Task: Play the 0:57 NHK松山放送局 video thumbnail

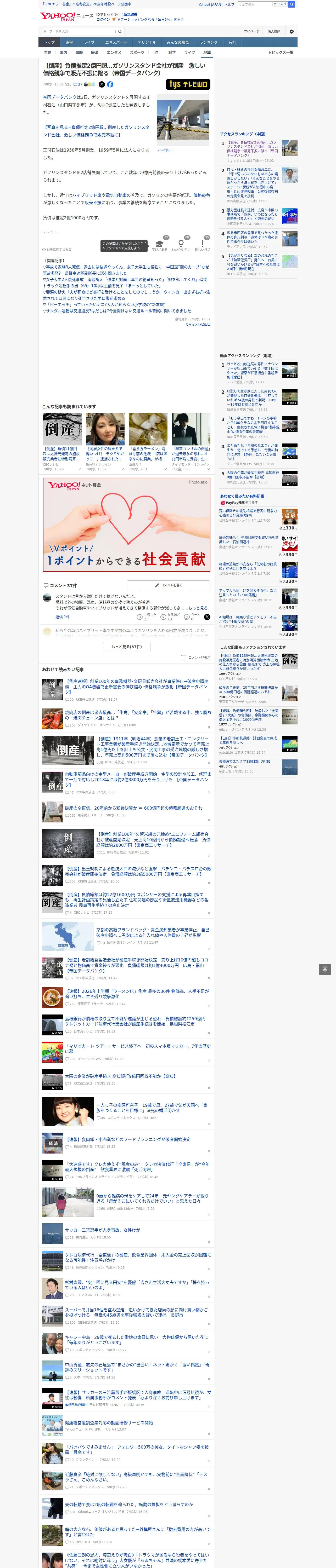Action: (x=290, y=370)
